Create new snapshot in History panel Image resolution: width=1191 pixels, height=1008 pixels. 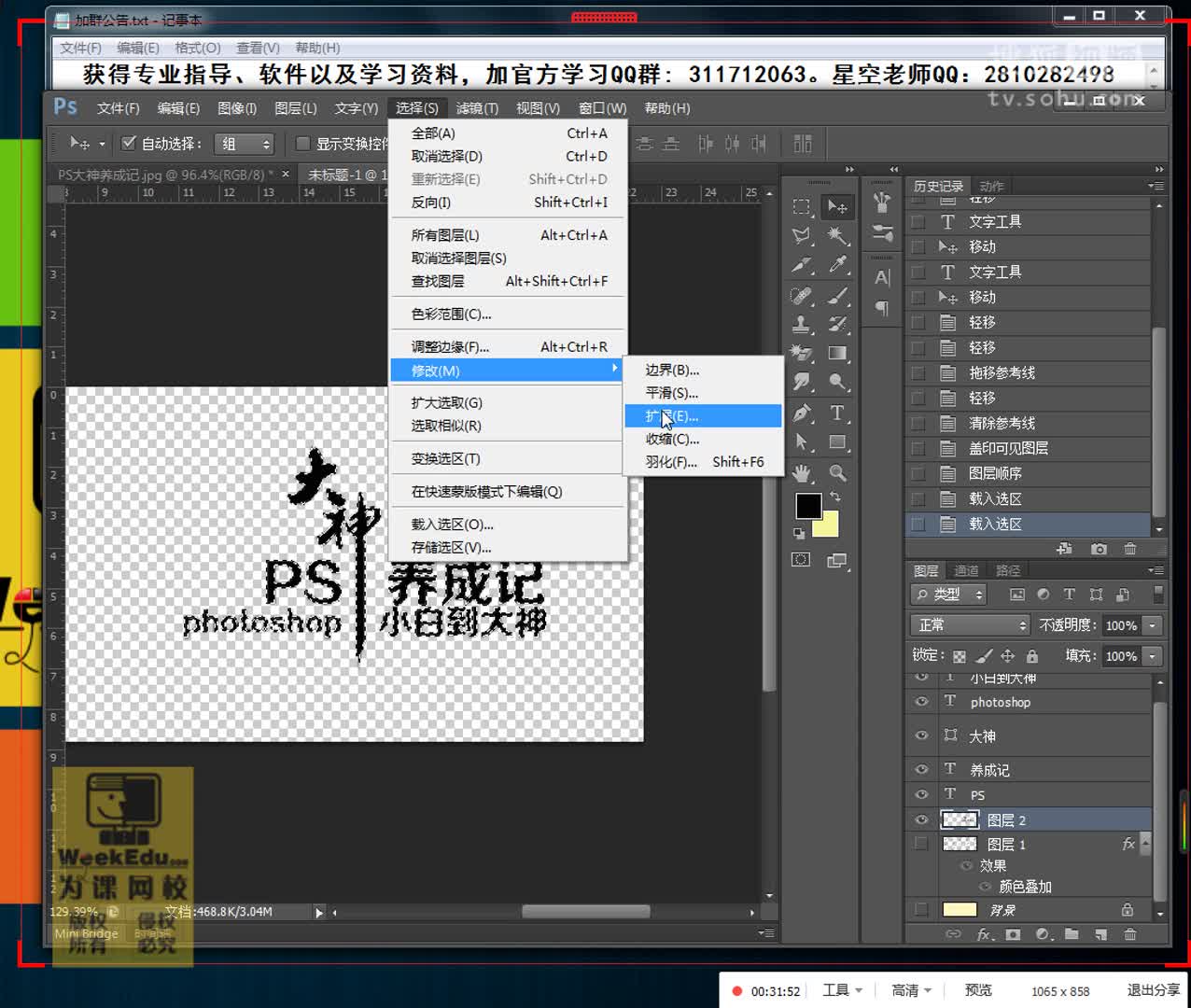(x=1099, y=549)
